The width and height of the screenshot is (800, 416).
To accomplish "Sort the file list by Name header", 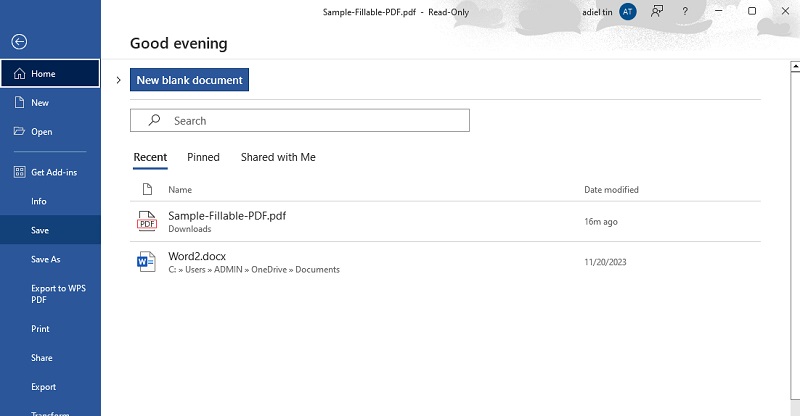I will coord(180,189).
